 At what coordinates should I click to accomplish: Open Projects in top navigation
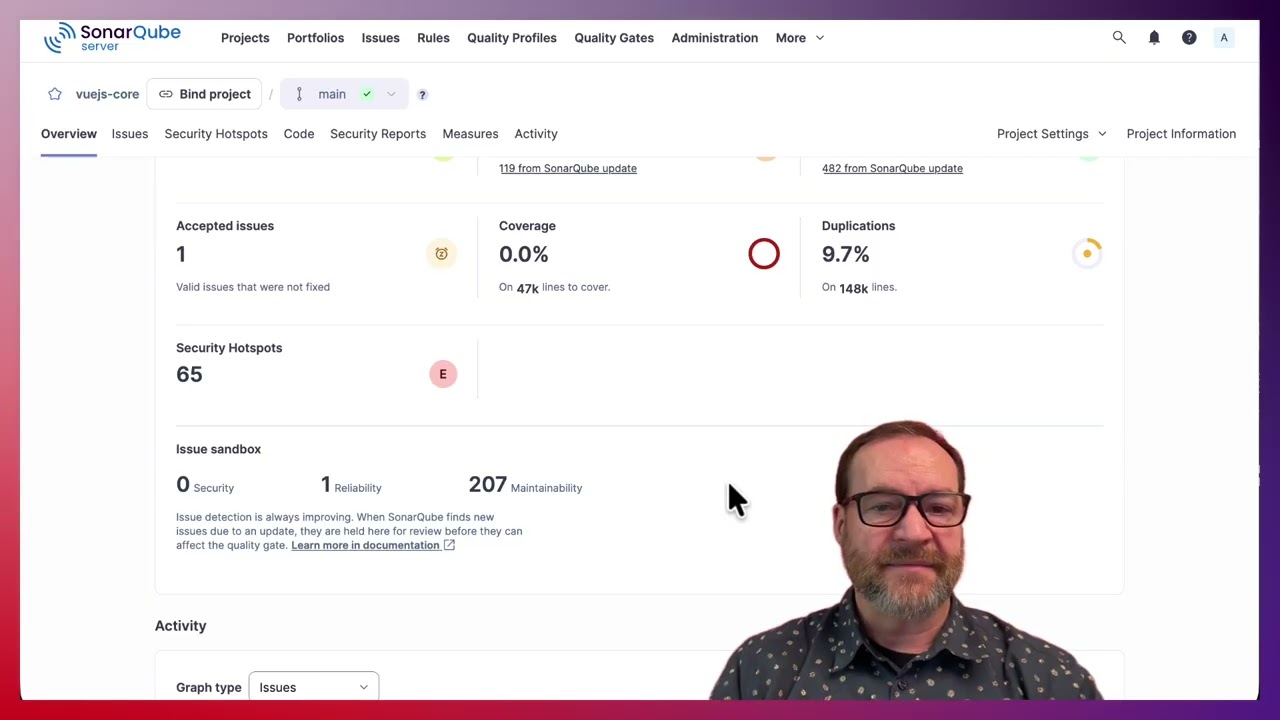[245, 38]
